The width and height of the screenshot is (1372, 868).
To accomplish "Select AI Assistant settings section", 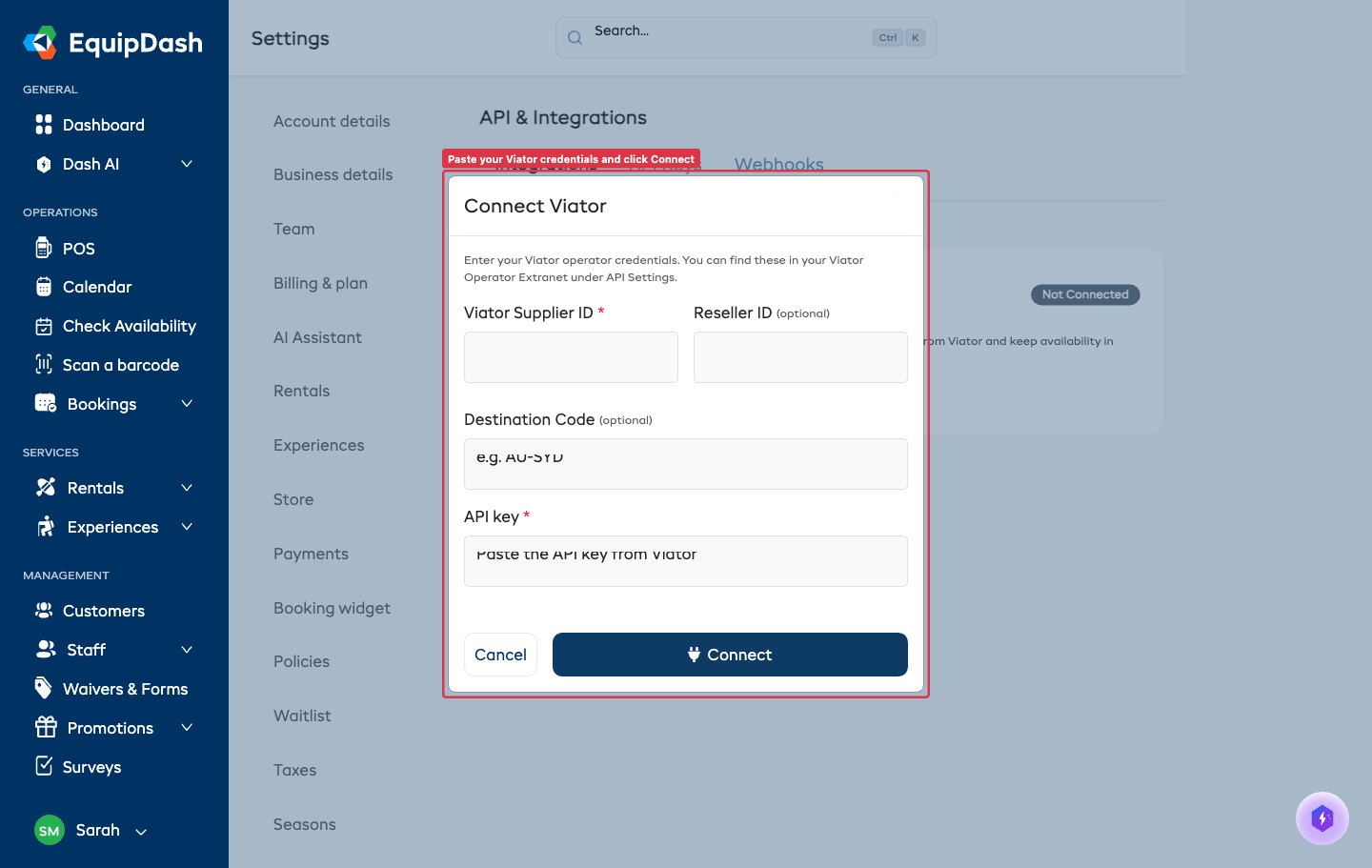I will click(317, 337).
